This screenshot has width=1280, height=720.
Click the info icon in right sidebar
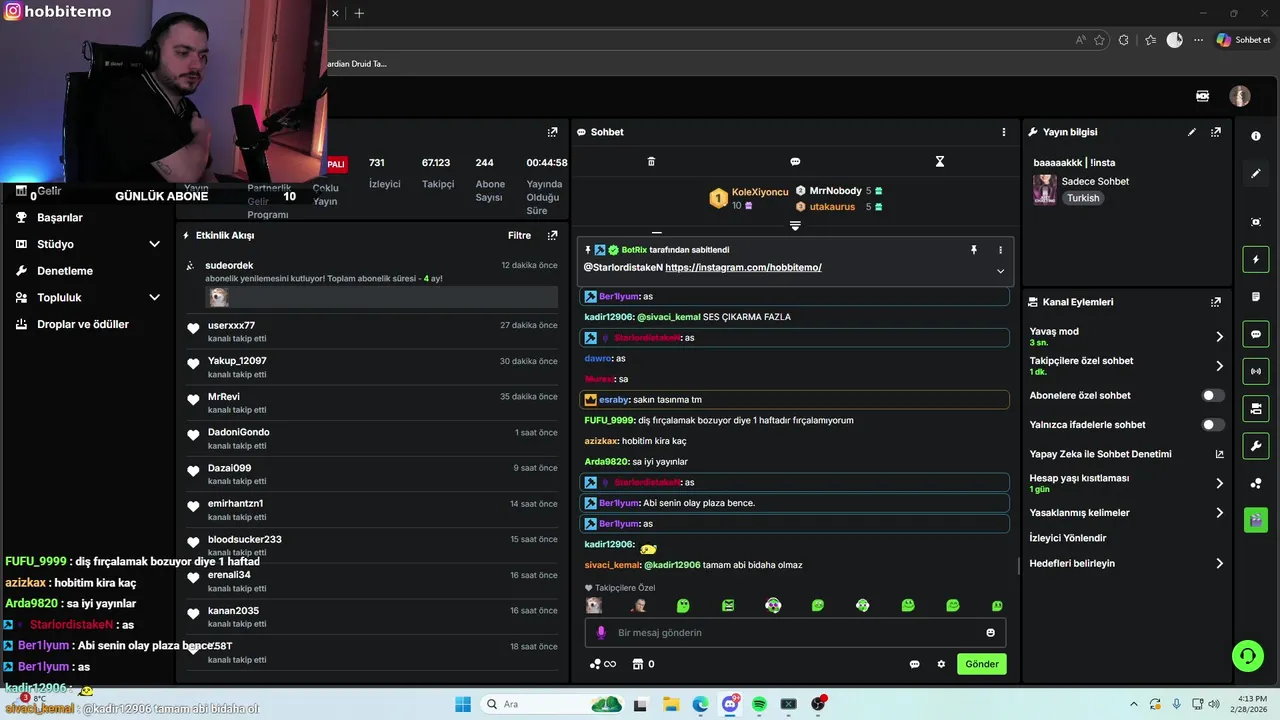pos(1256,136)
